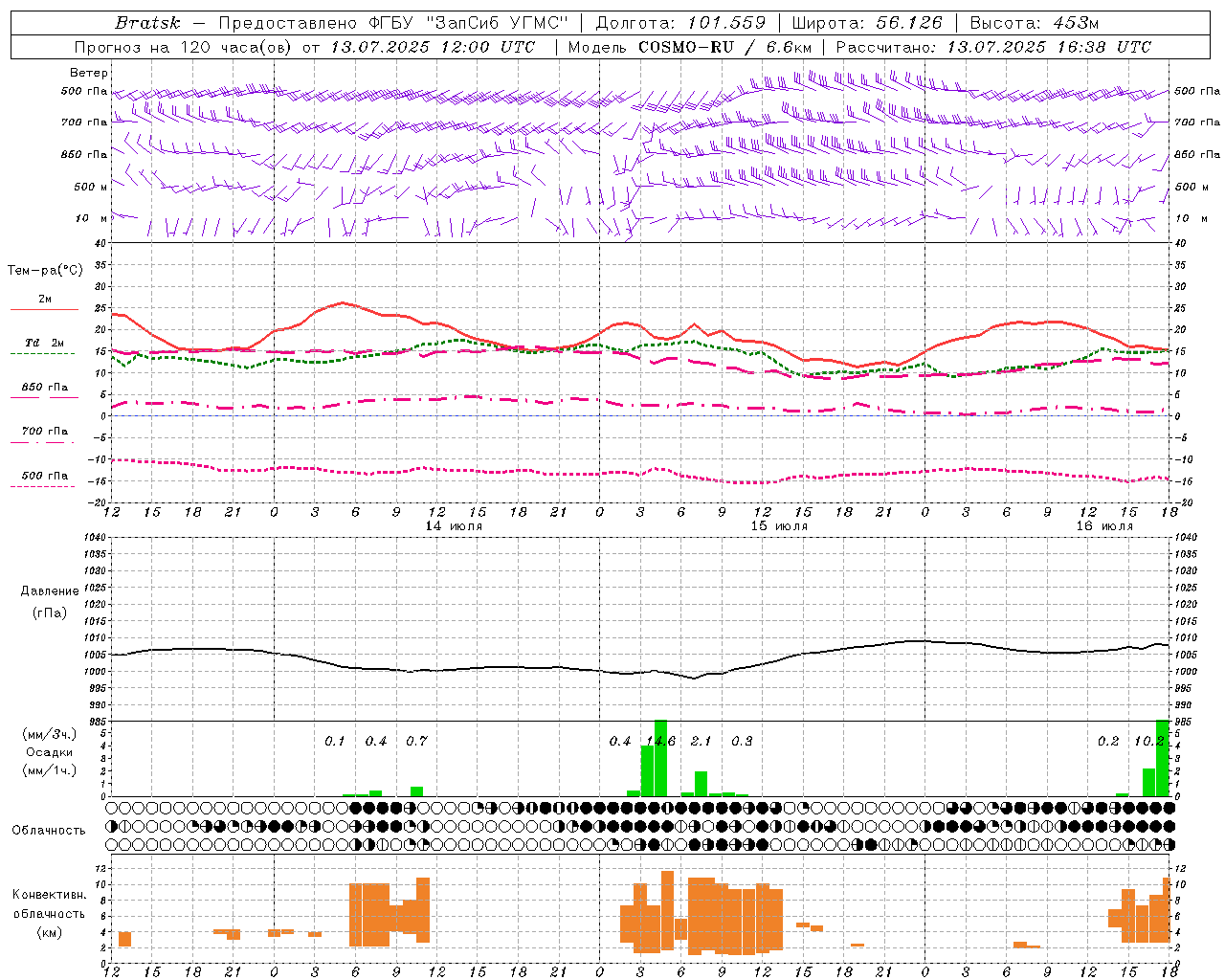This screenshot has height=980, width=1225.
Task: Click the green precipitation bar under 2.1
Action: 701,784
